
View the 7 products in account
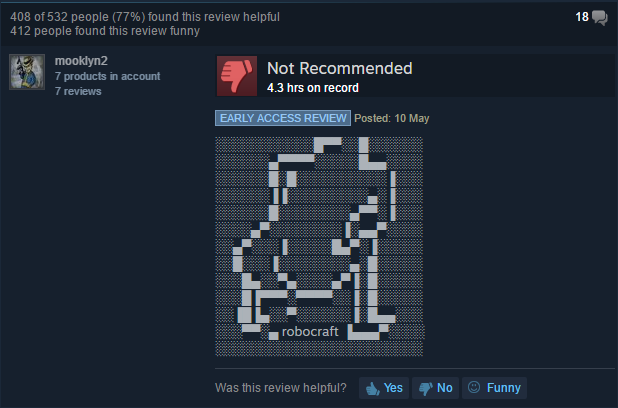pyautogui.click(x=108, y=76)
